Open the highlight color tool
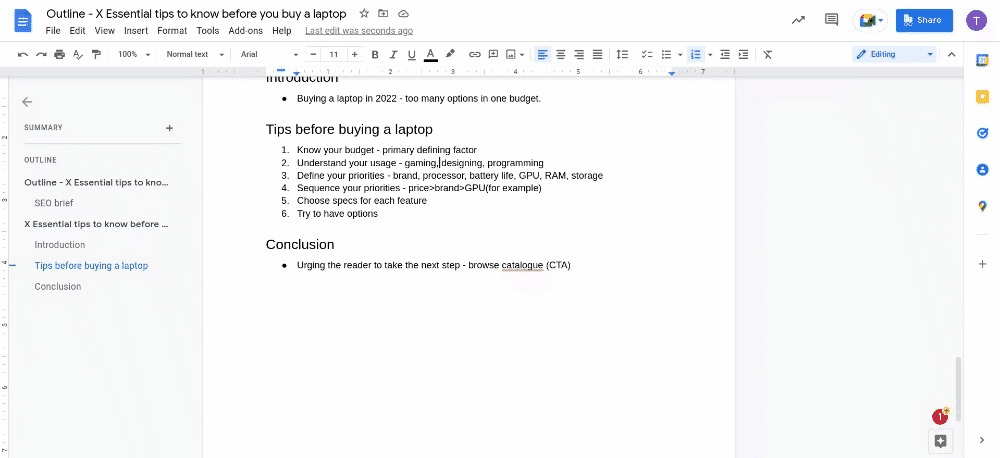The image size is (1000, 458). 450,54
